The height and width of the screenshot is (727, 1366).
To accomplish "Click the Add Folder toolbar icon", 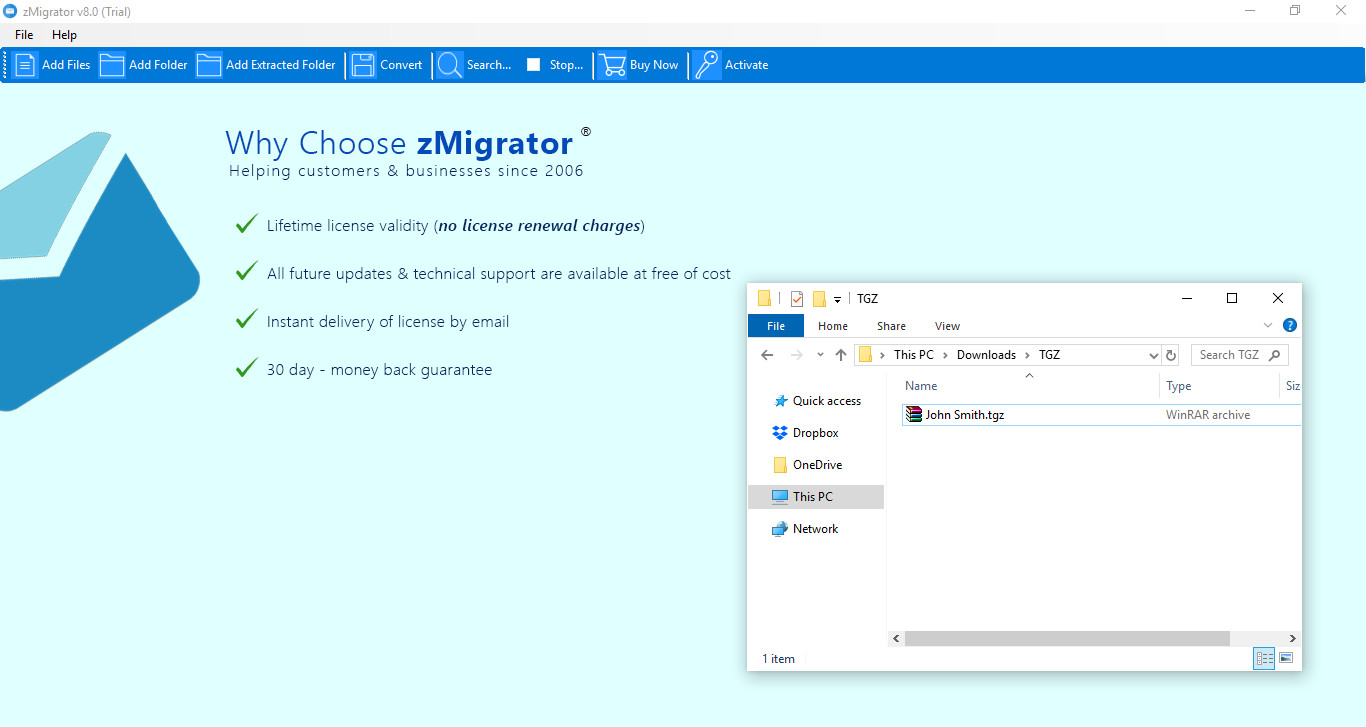I will [112, 65].
